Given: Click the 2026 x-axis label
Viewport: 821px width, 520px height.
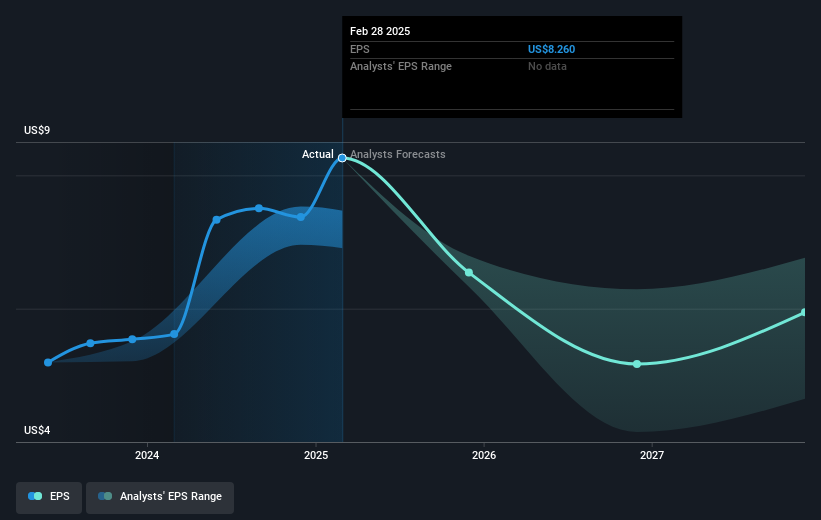Looking at the screenshot, I should [484, 456].
